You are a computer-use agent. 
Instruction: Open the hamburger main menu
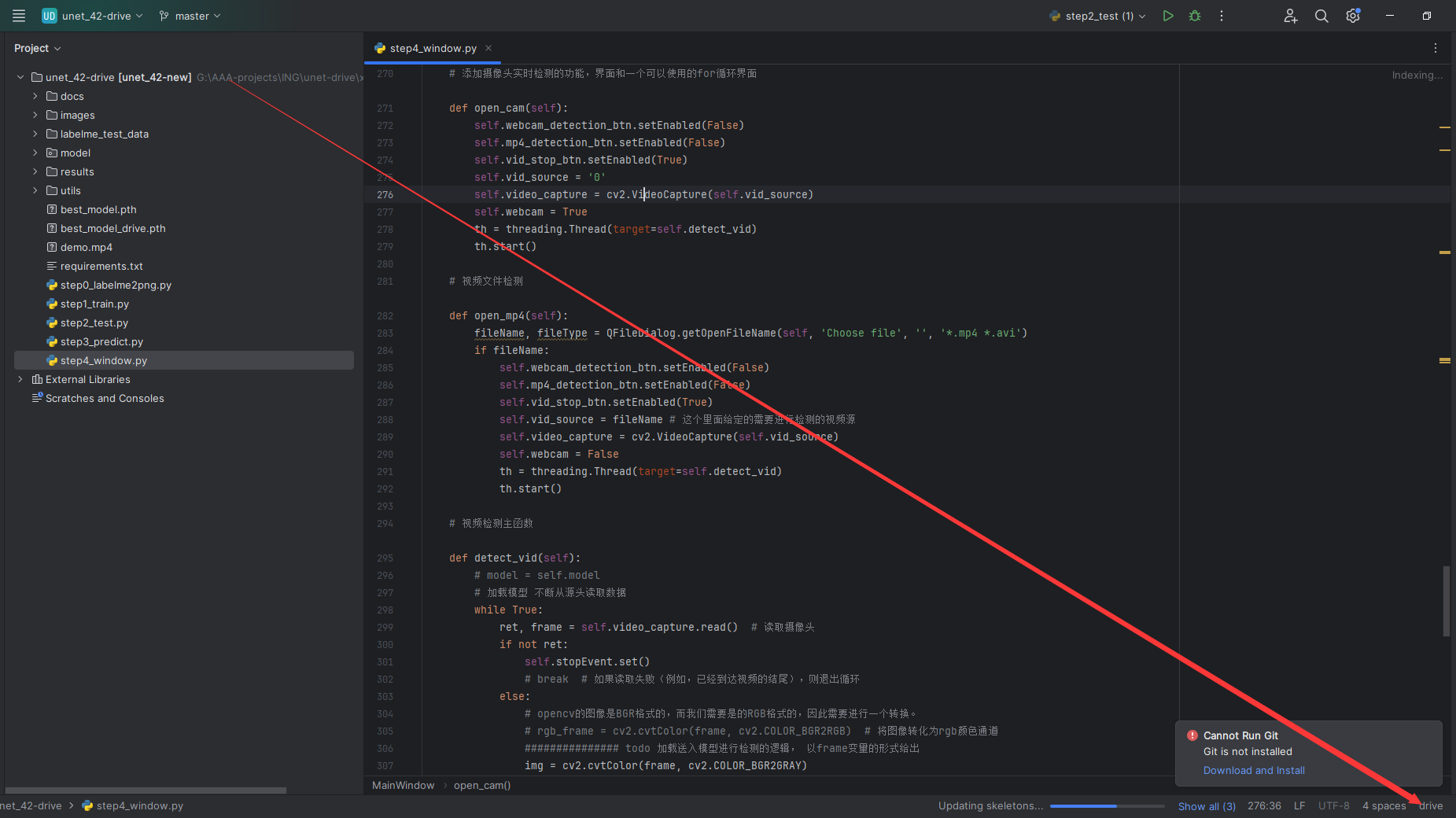tap(19, 16)
